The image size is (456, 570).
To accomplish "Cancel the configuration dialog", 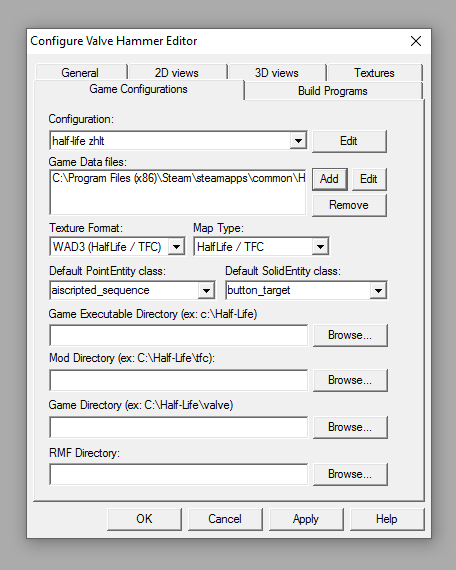I will (225, 519).
